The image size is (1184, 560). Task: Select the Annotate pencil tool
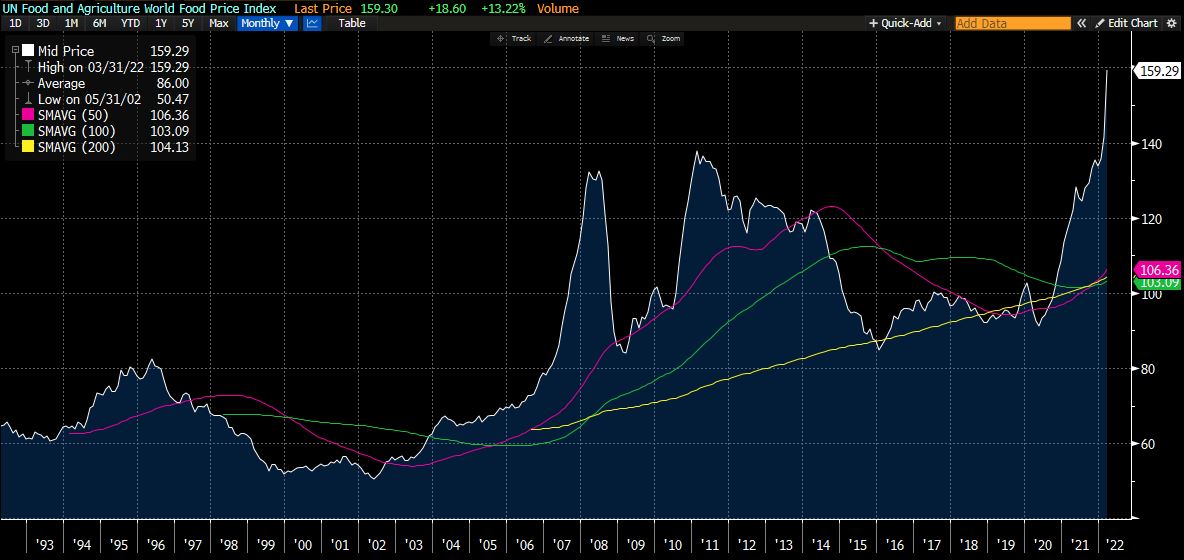(x=567, y=39)
